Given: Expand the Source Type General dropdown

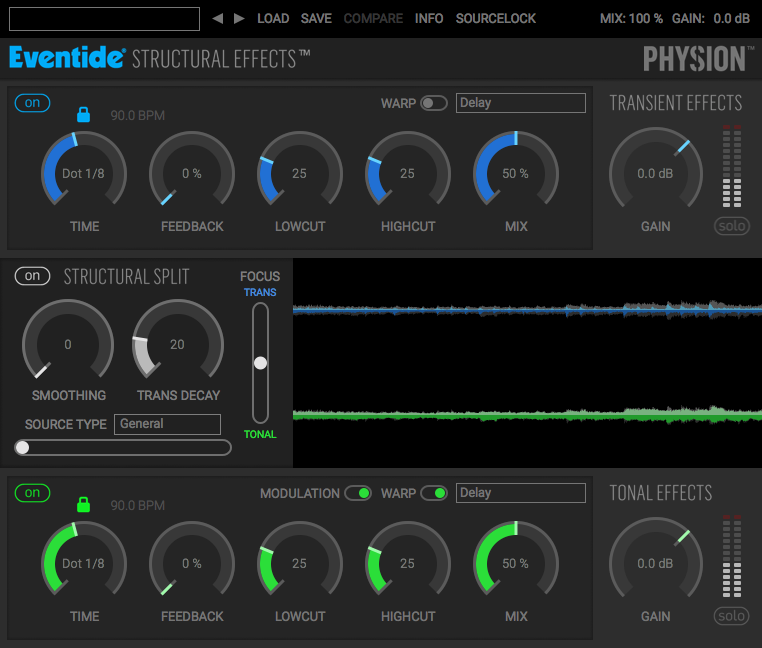Looking at the screenshot, I should click(x=167, y=424).
